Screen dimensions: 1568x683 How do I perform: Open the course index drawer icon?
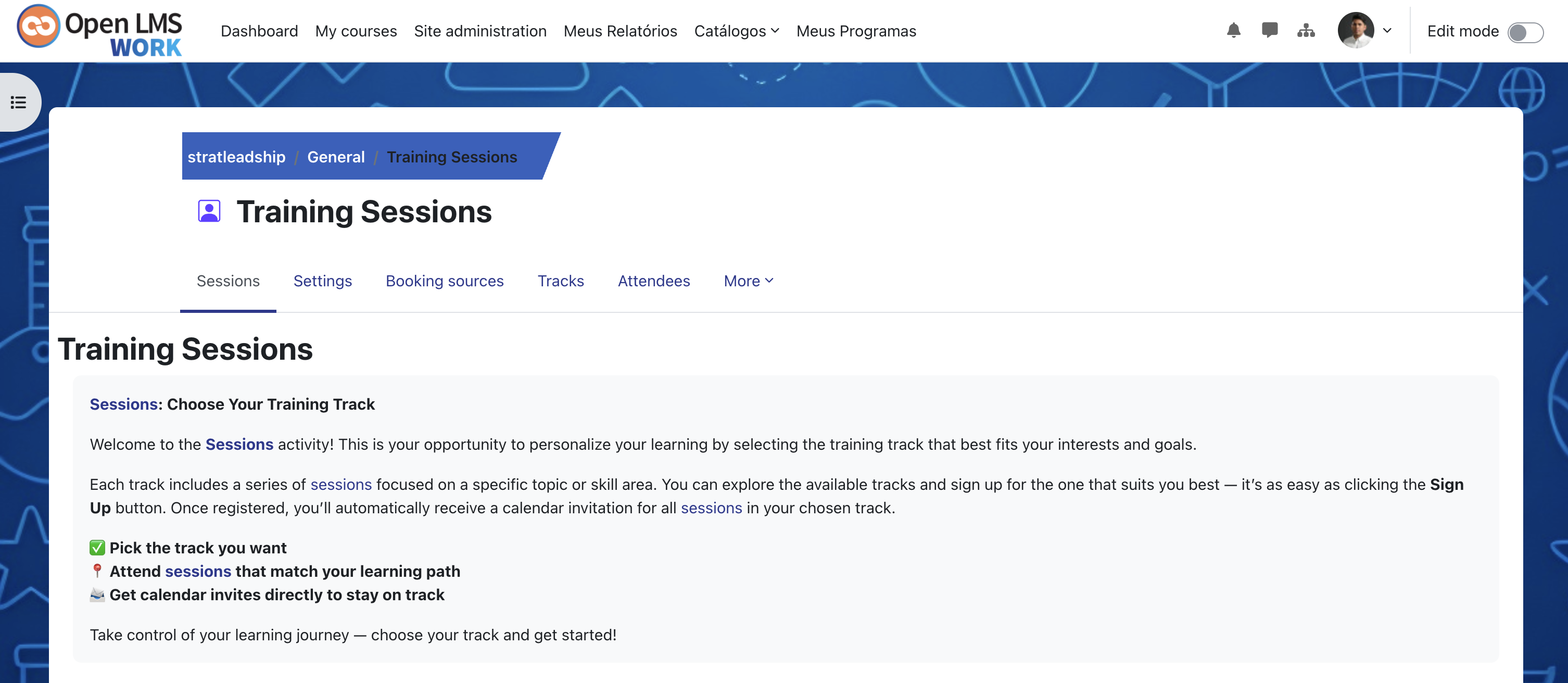(18, 102)
